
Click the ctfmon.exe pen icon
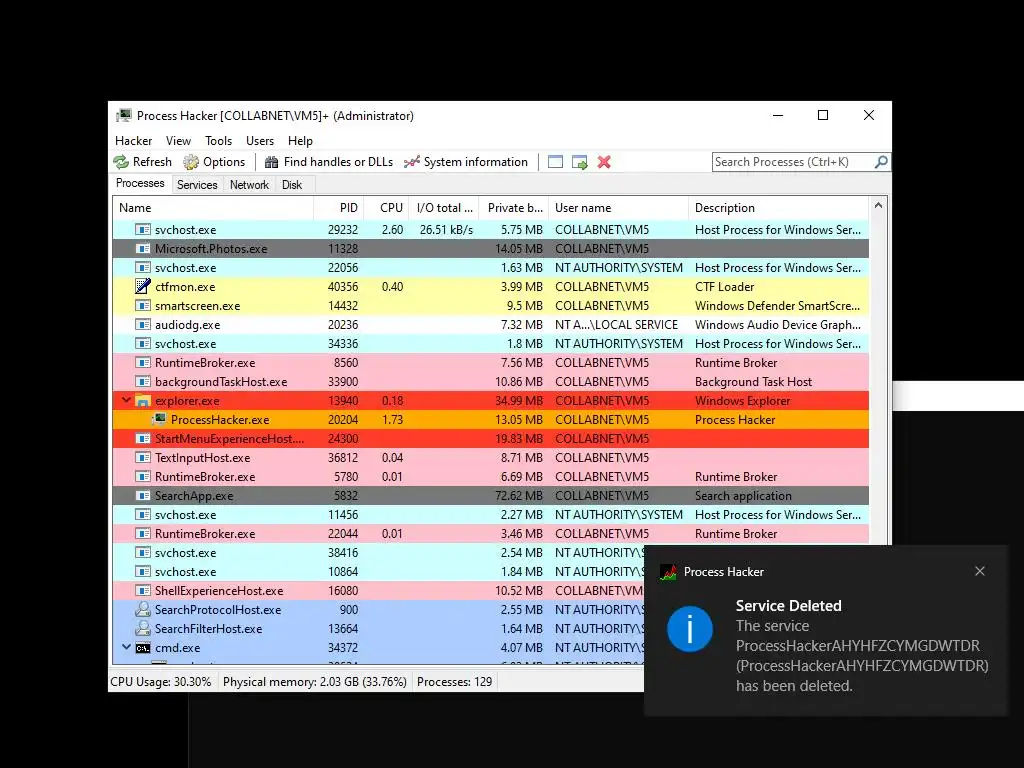[143, 286]
